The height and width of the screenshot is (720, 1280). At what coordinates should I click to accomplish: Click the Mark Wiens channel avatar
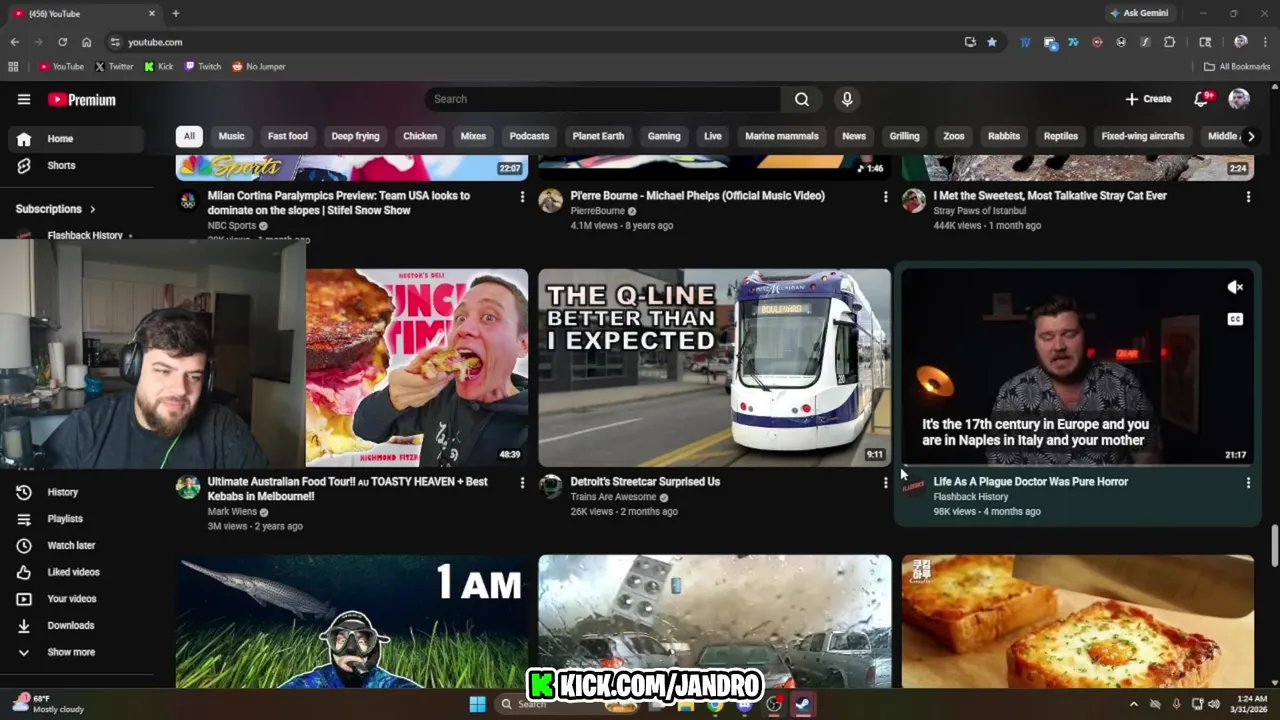[x=188, y=487]
